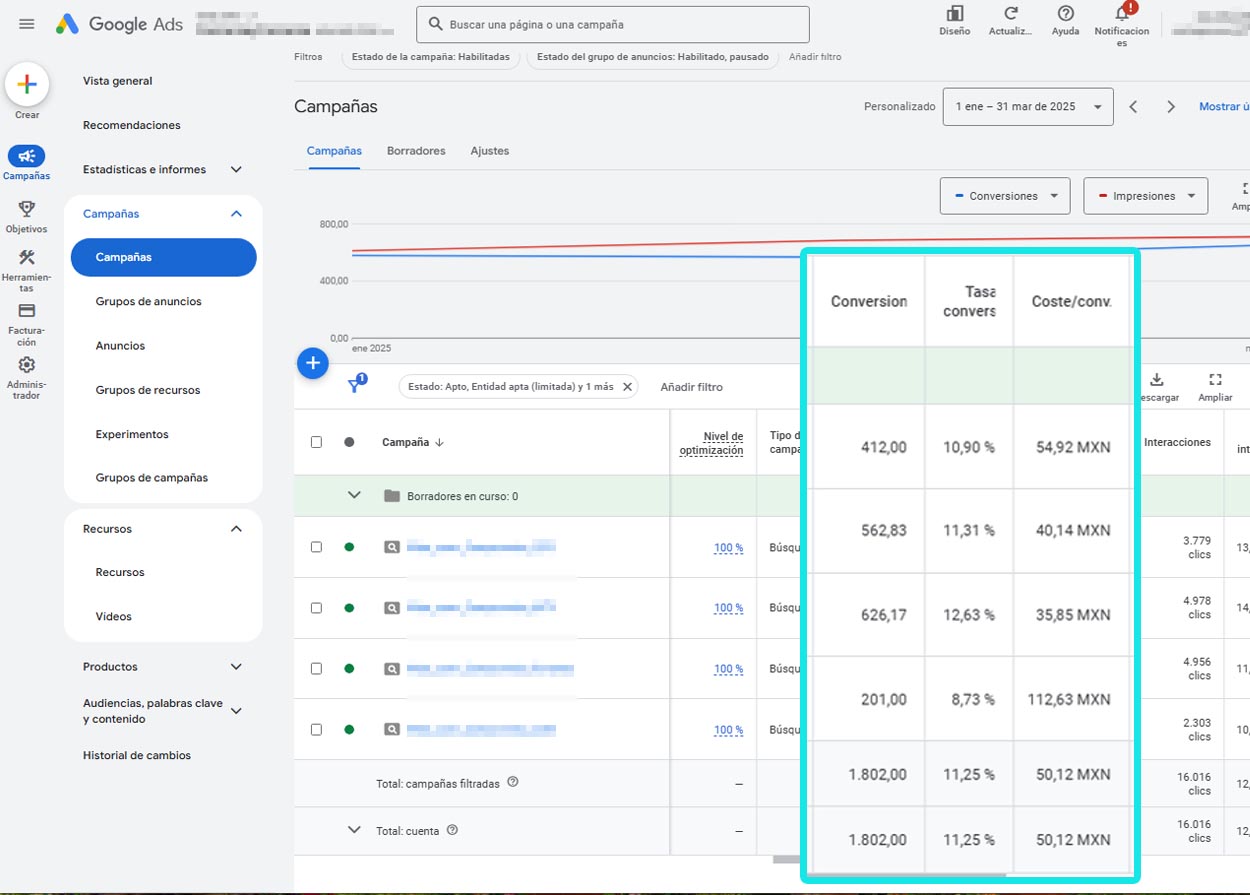Viewport: 1250px width, 895px height.
Task: Check the first campaign row checkbox
Action: 316,547
